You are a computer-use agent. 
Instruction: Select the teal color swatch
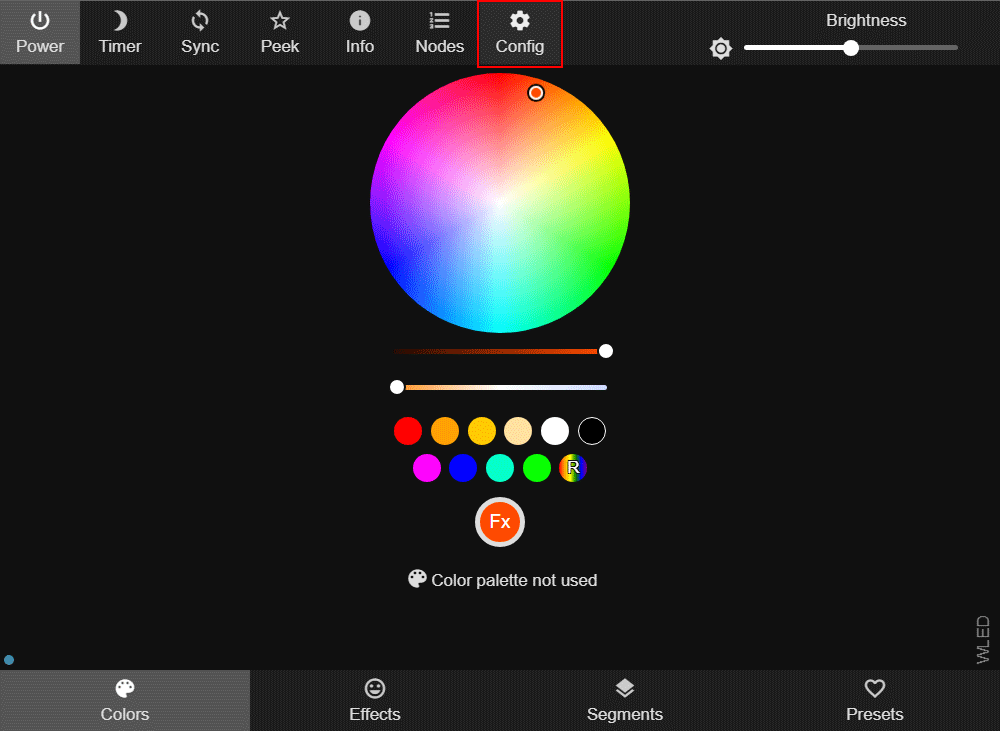coord(500,468)
